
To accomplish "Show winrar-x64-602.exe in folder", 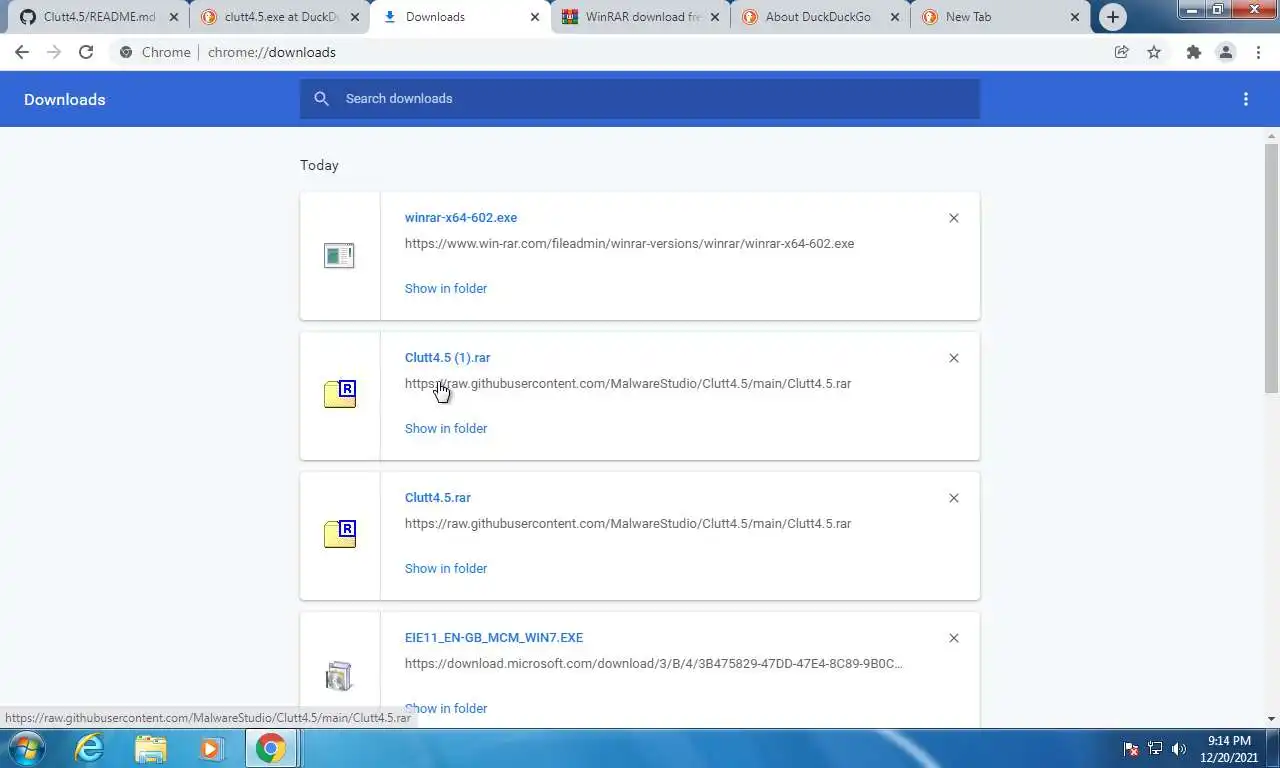I will (x=446, y=288).
